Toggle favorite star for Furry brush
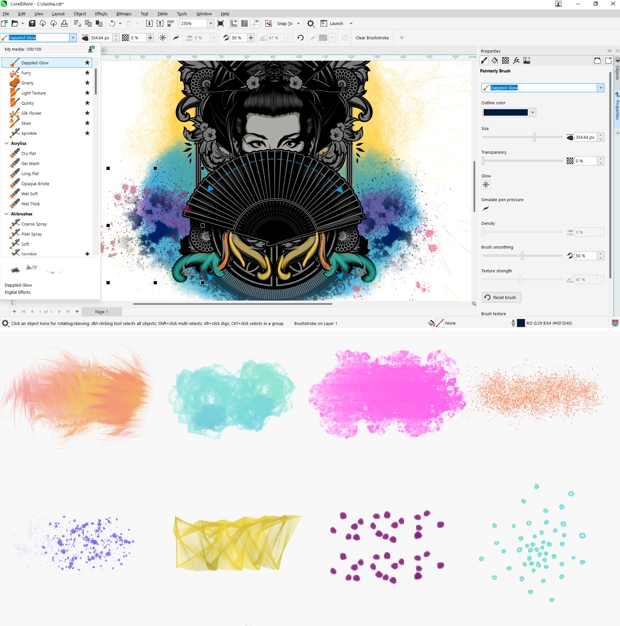This screenshot has width=620, height=626. pyautogui.click(x=87, y=73)
